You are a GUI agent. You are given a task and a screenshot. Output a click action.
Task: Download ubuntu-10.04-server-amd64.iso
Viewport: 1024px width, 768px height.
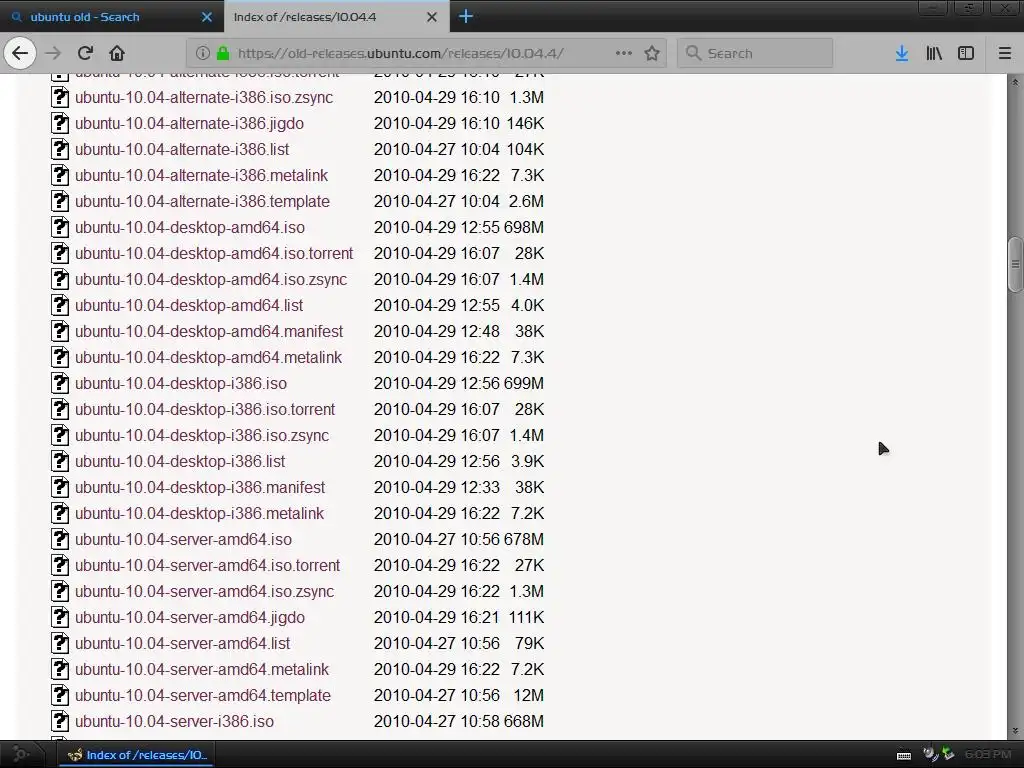[x=184, y=539]
